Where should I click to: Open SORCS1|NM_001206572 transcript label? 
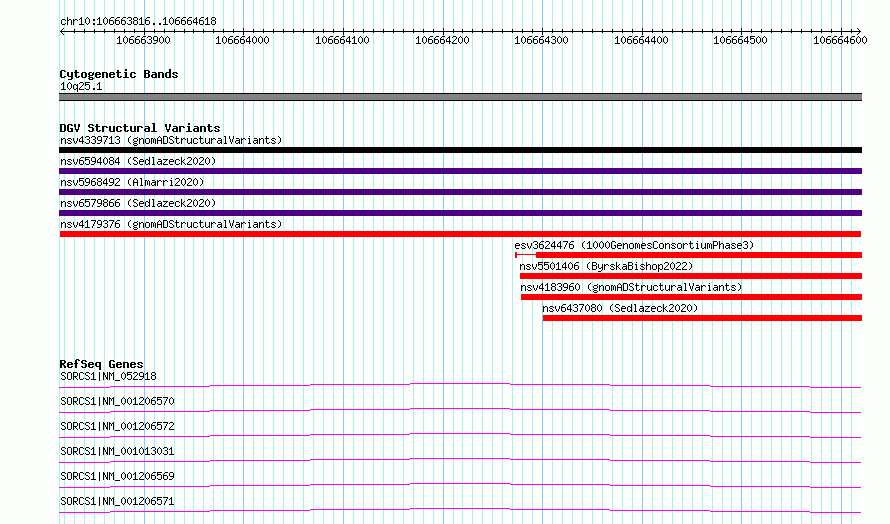pyautogui.click(x=117, y=426)
